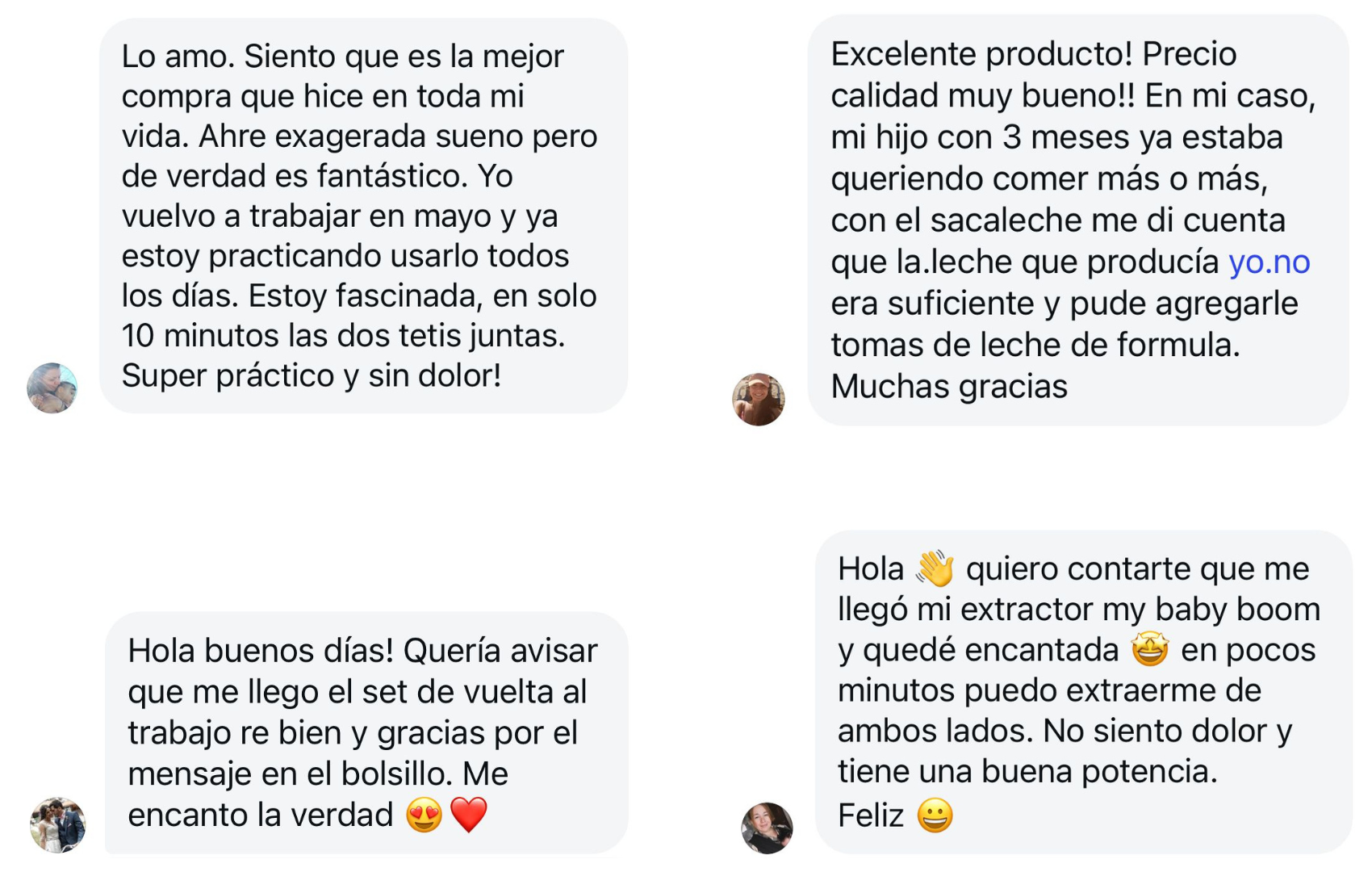Select the "Lo amo" message bubble
Image resolution: width=1372 pixels, height=872 pixels.
pyautogui.click(x=363, y=216)
